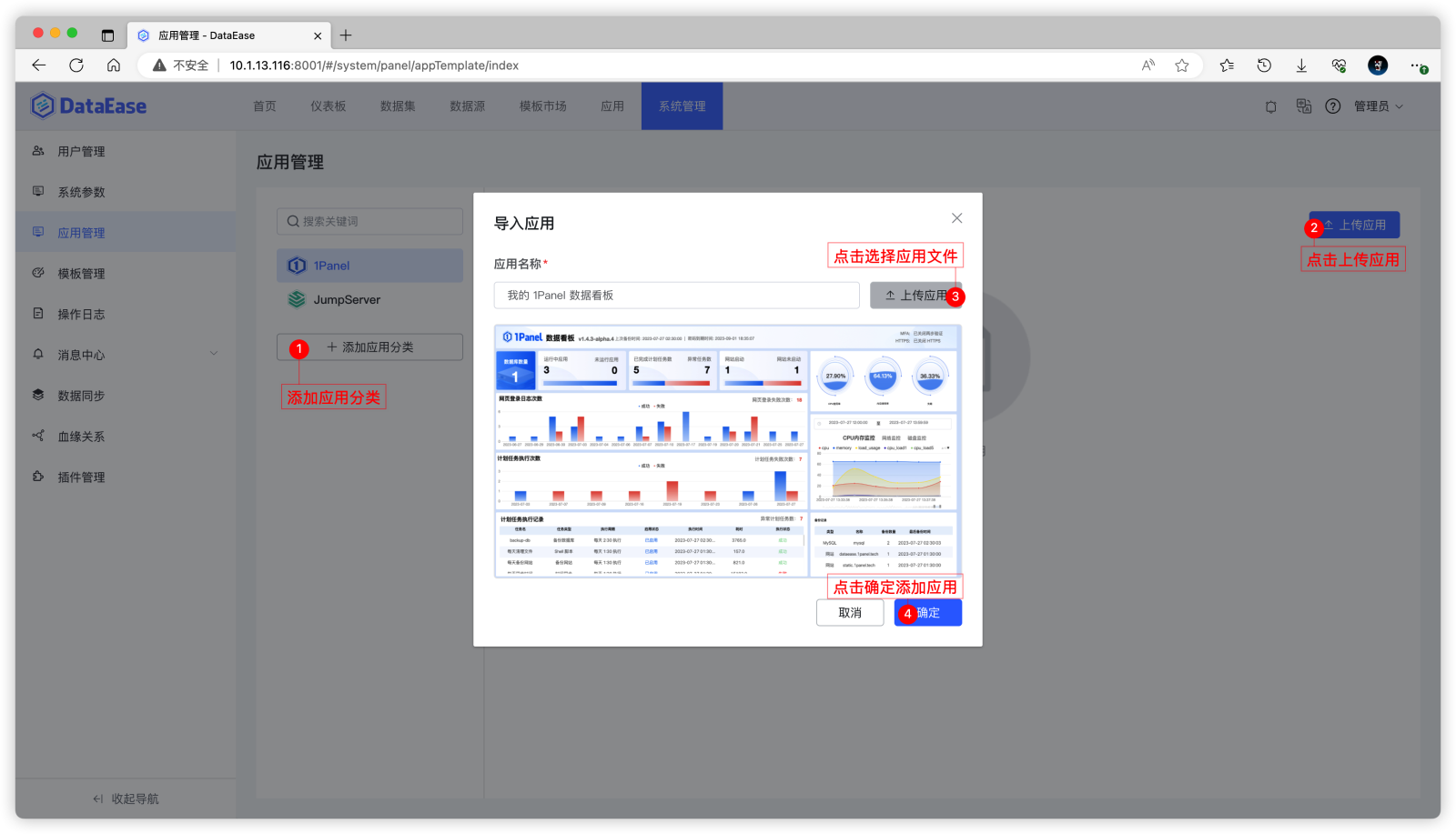Close the 应用管理 browser tab
1456x834 pixels.
318,36
